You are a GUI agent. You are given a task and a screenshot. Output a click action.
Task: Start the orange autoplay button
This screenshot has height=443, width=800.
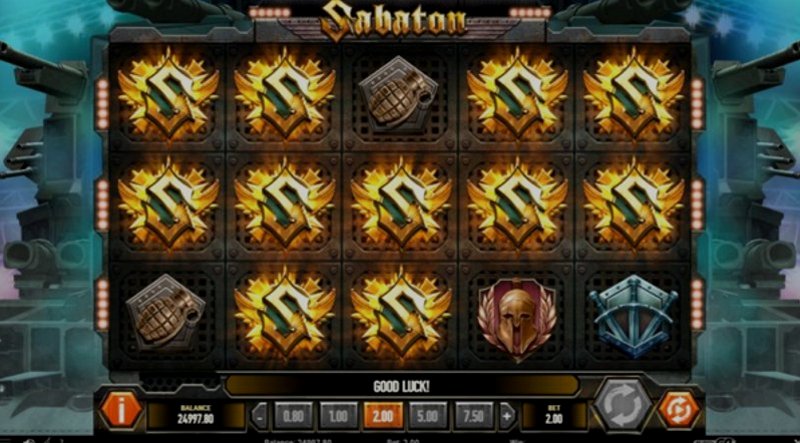click(679, 409)
